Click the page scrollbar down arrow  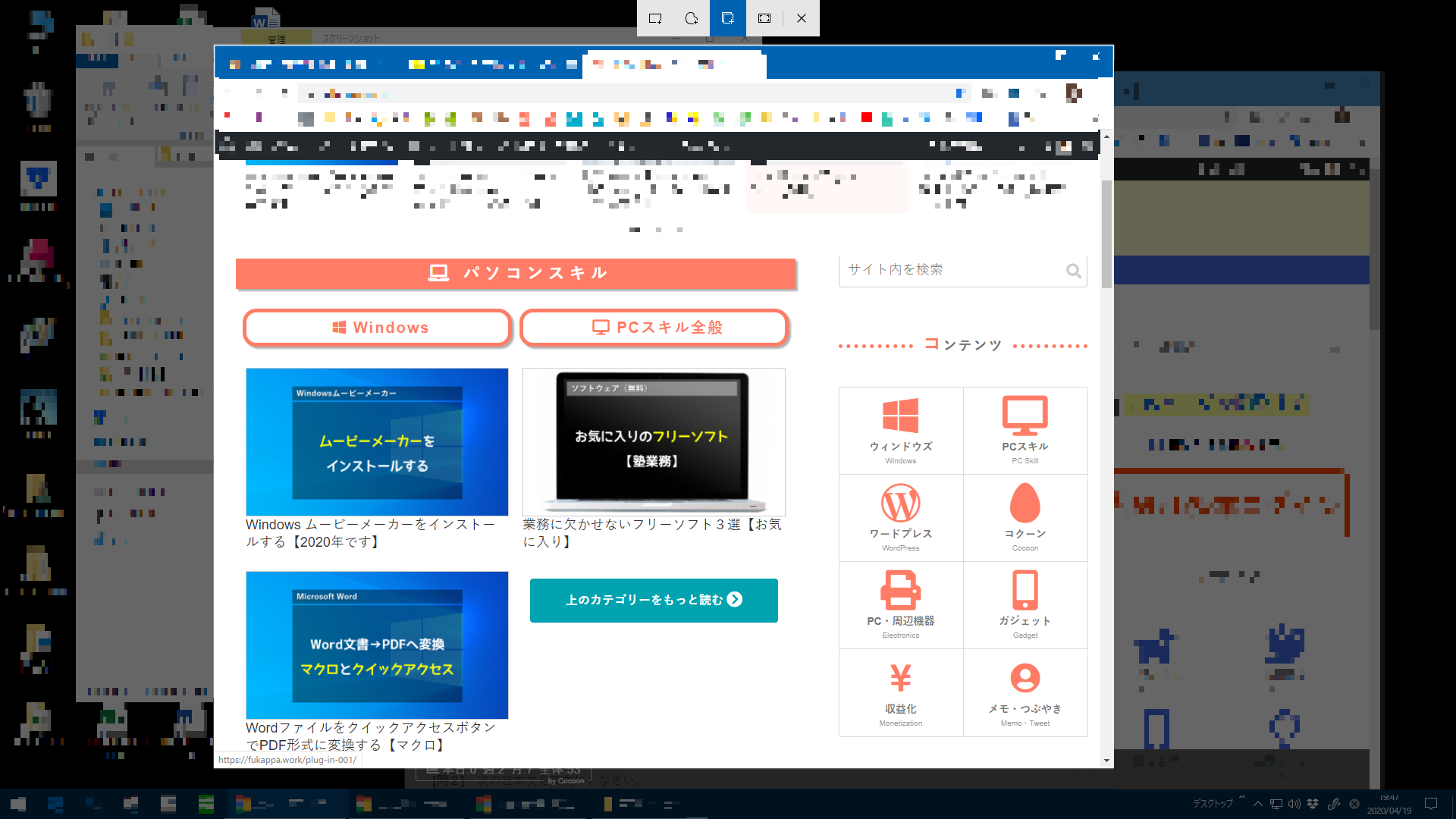tap(1106, 760)
